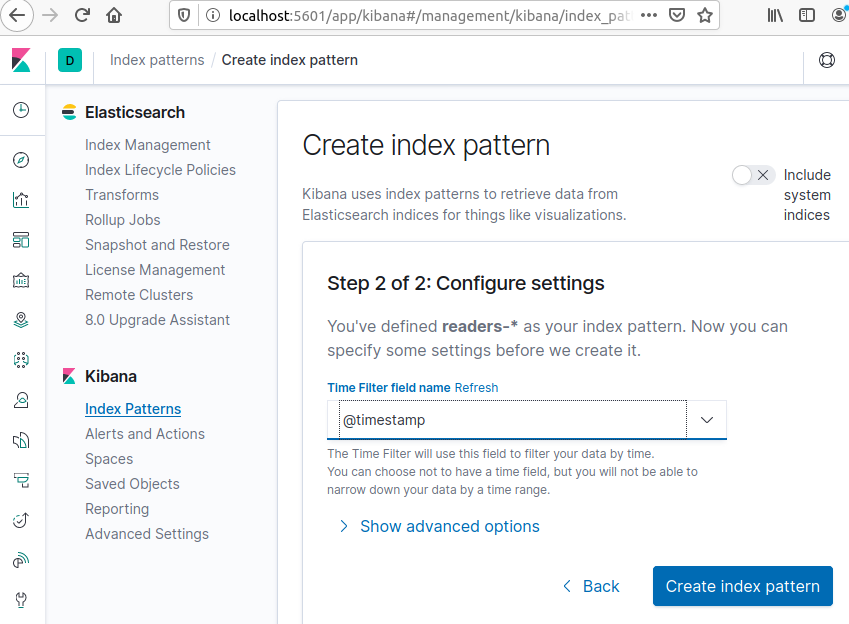Open the D space selector
The image size is (849, 624).
pos(70,60)
